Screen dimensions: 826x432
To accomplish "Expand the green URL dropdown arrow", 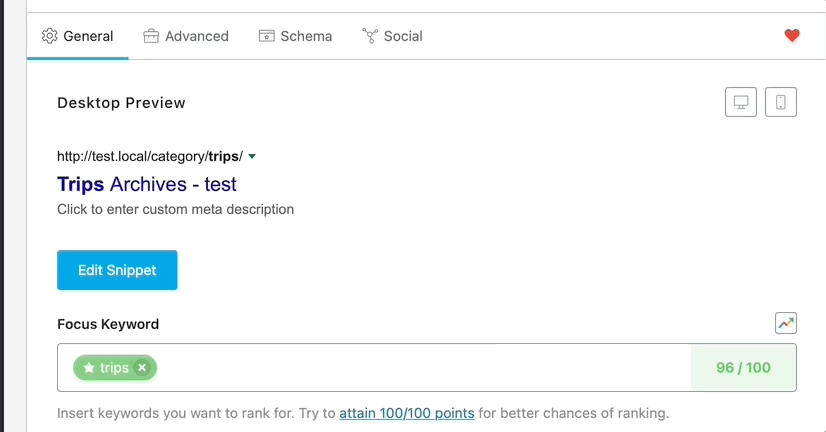I will pyautogui.click(x=252, y=156).
